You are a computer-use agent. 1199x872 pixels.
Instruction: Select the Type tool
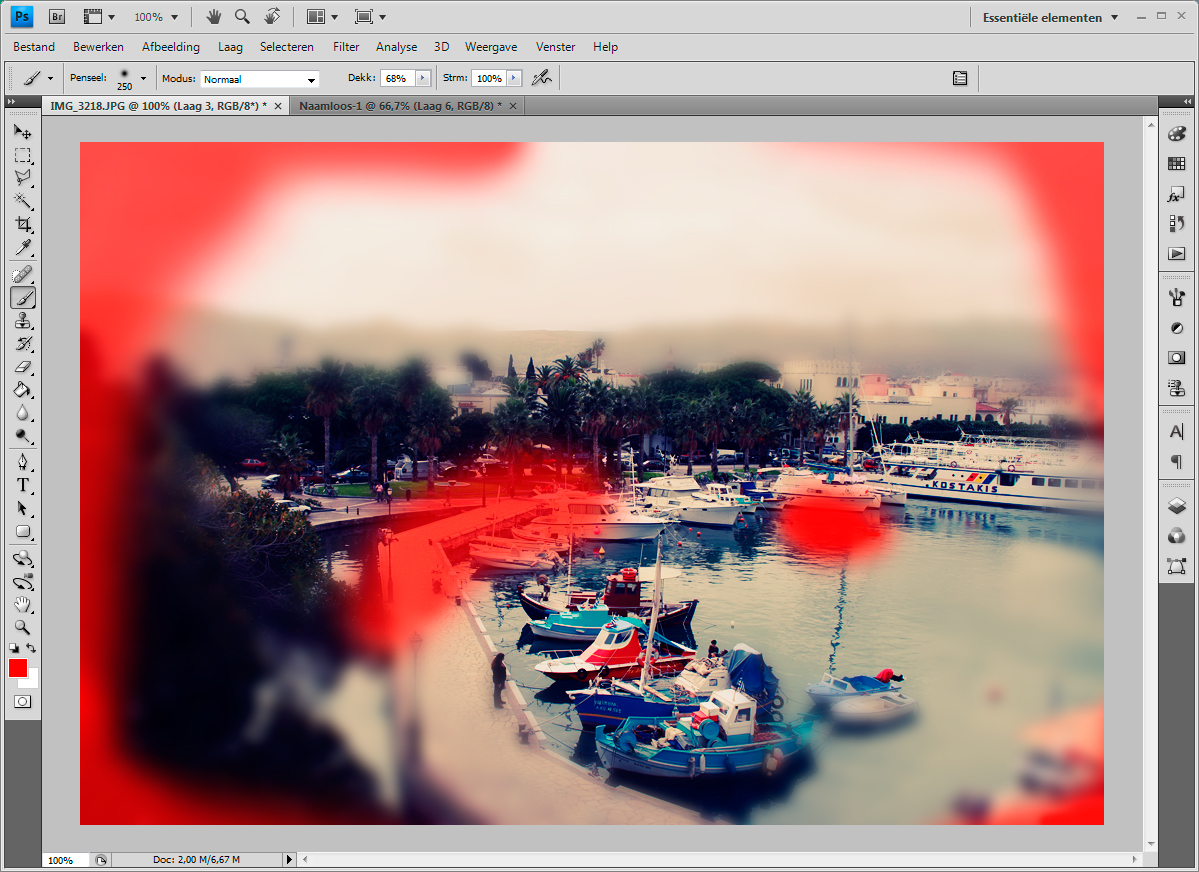point(23,485)
